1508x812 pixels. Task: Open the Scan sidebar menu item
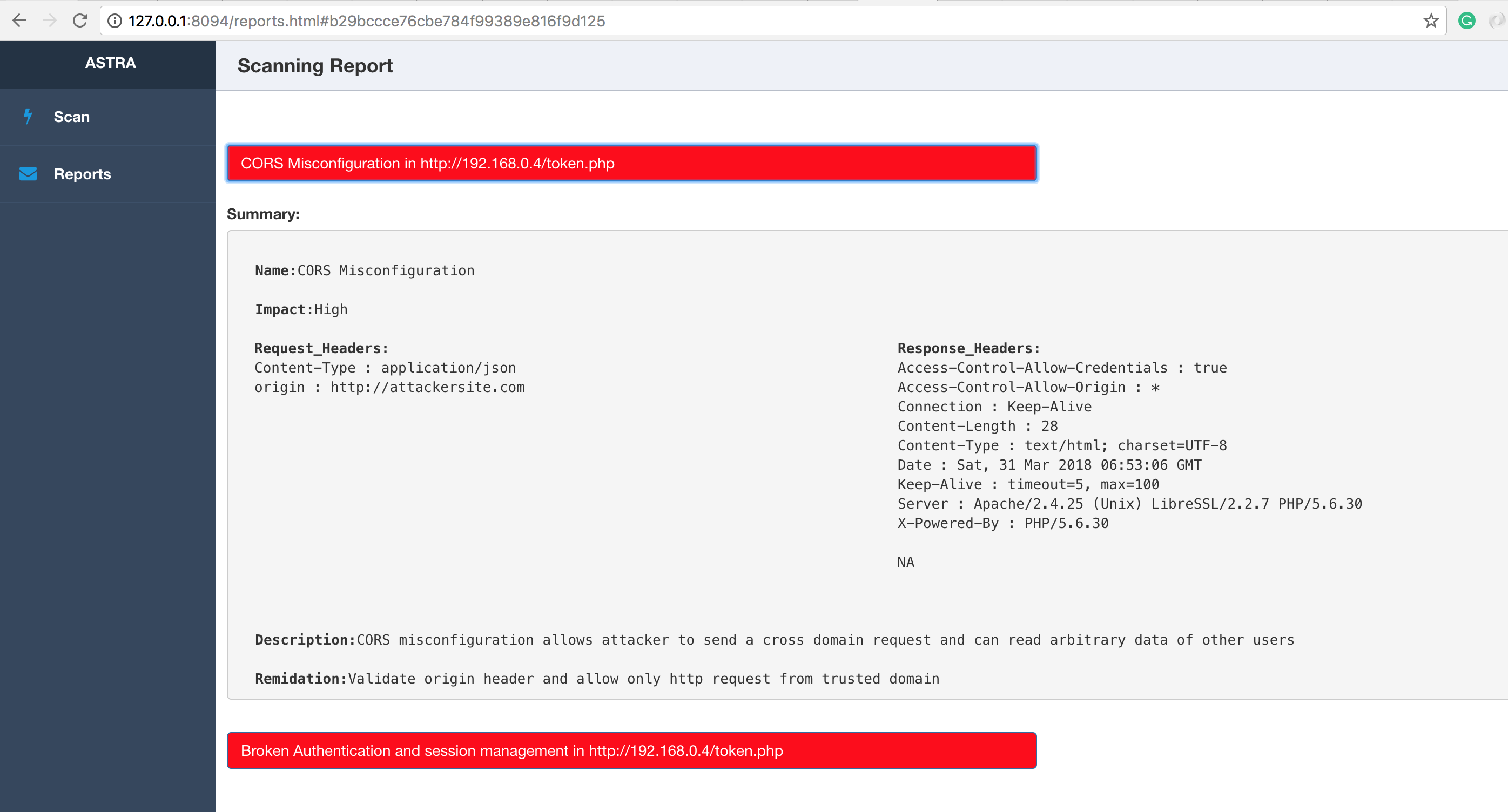[x=71, y=117]
